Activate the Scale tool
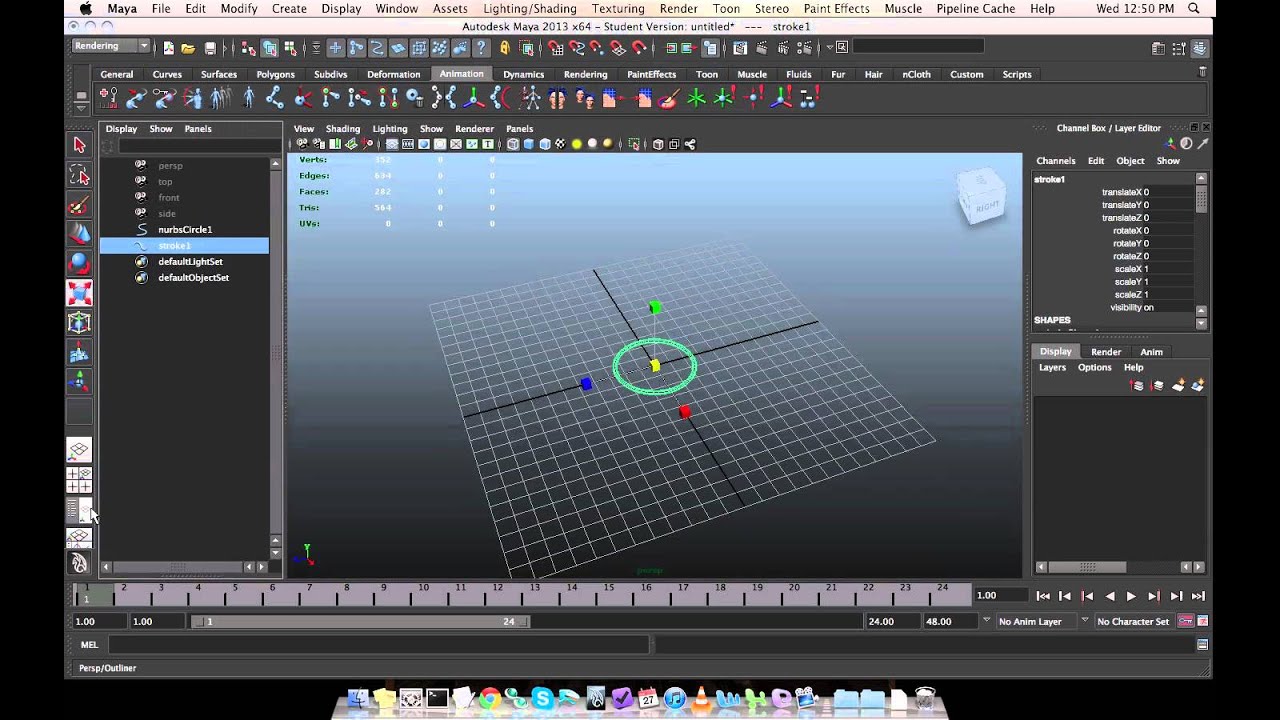Image resolution: width=1280 pixels, height=720 pixels. click(79, 293)
